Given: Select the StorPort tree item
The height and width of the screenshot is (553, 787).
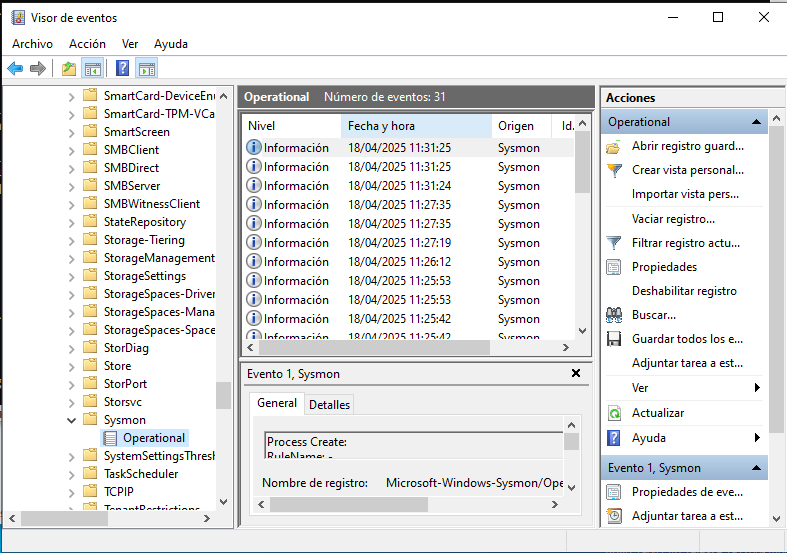Looking at the screenshot, I should 125,384.
